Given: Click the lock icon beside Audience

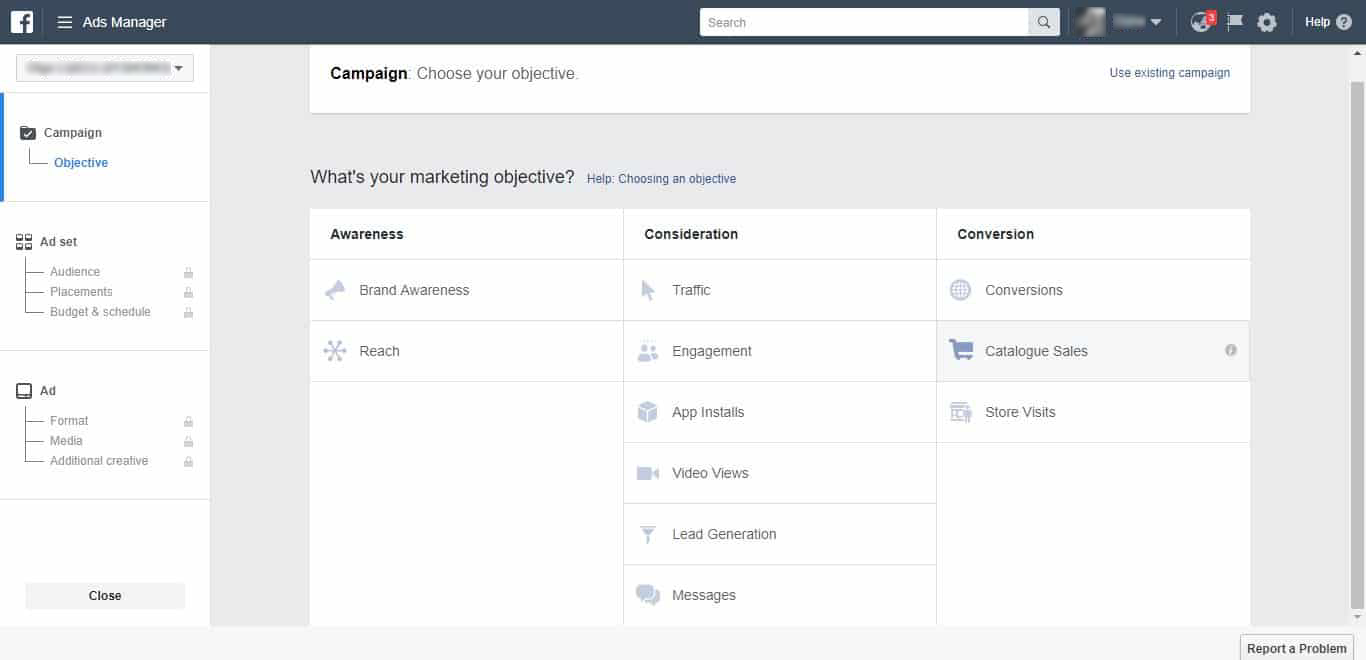Looking at the screenshot, I should click(x=188, y=272).
